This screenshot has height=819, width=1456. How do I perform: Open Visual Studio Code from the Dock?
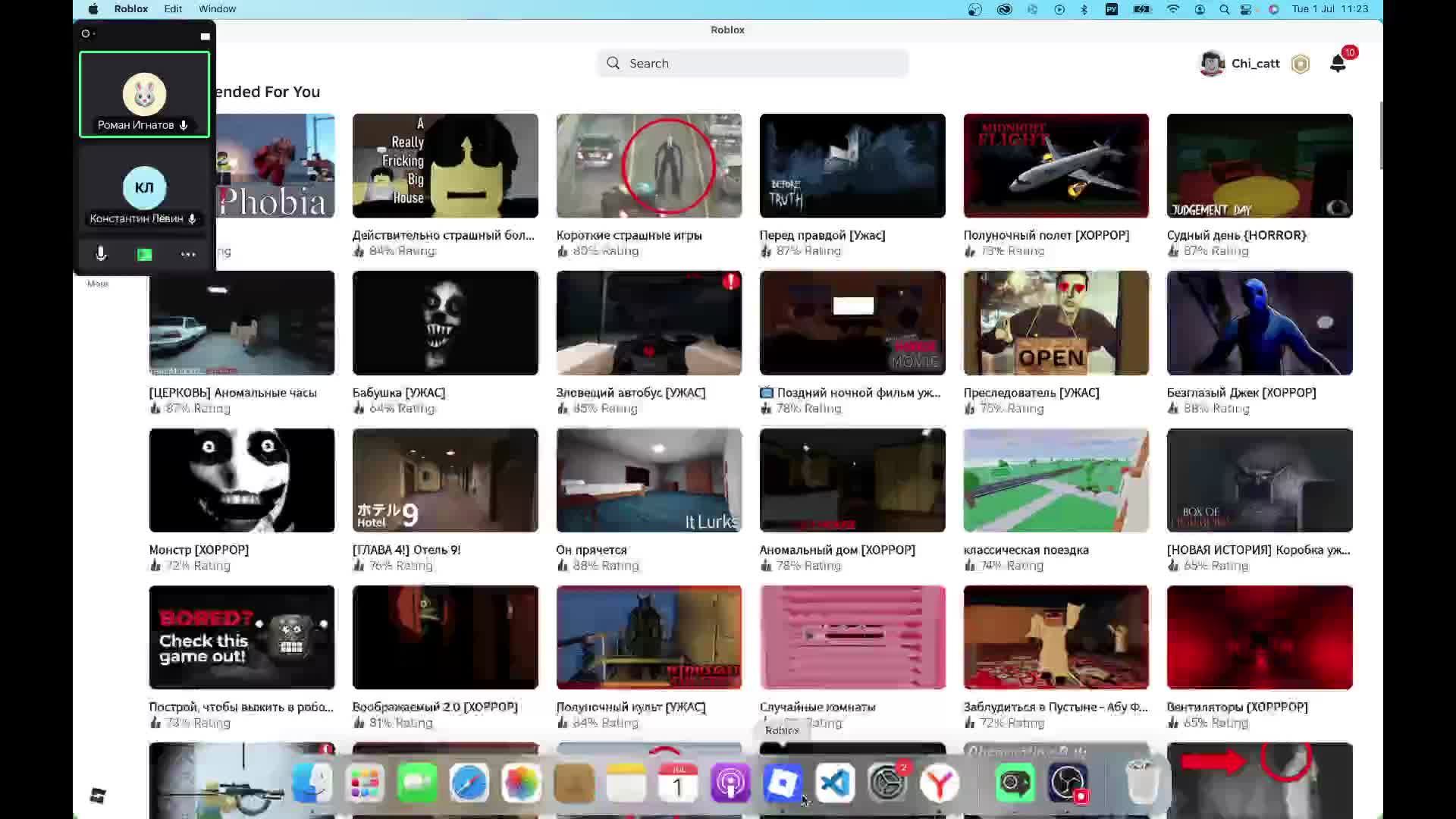835,783
